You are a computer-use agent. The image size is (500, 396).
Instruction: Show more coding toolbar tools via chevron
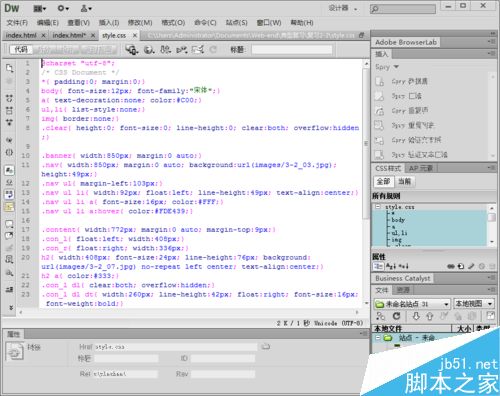click(11, 307)
